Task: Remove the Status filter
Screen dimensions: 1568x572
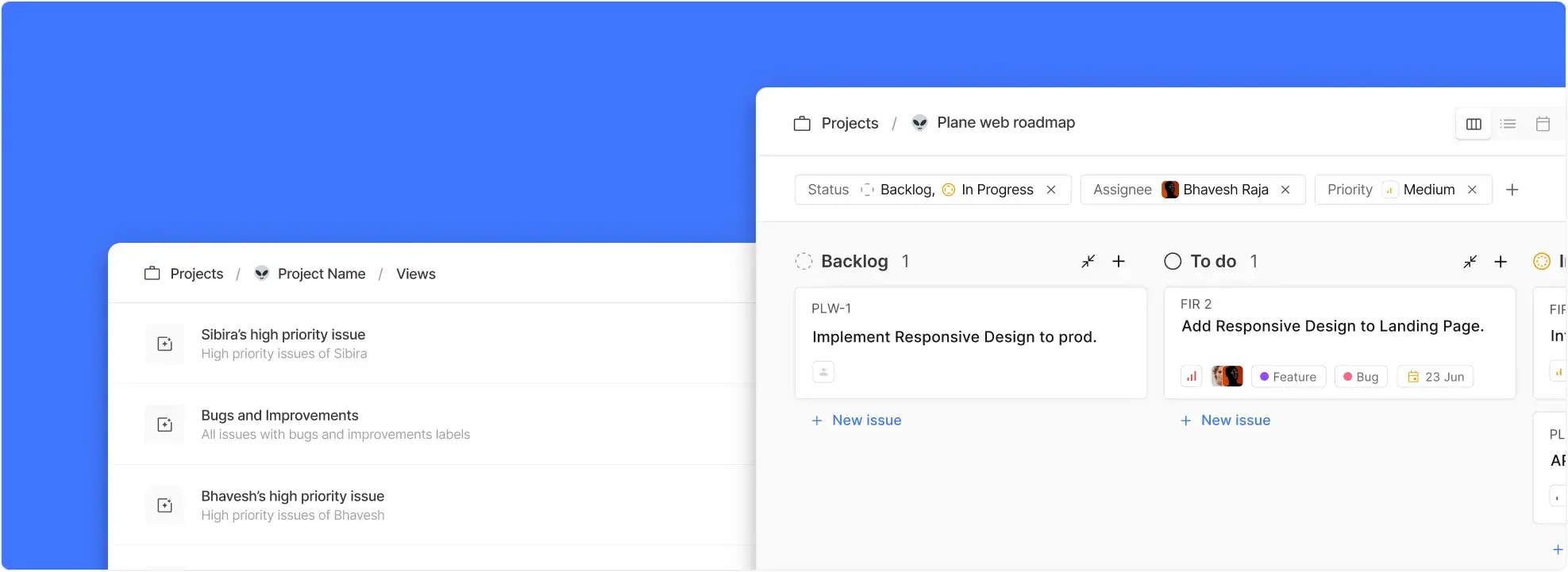Action: (x=1051, y=190)
